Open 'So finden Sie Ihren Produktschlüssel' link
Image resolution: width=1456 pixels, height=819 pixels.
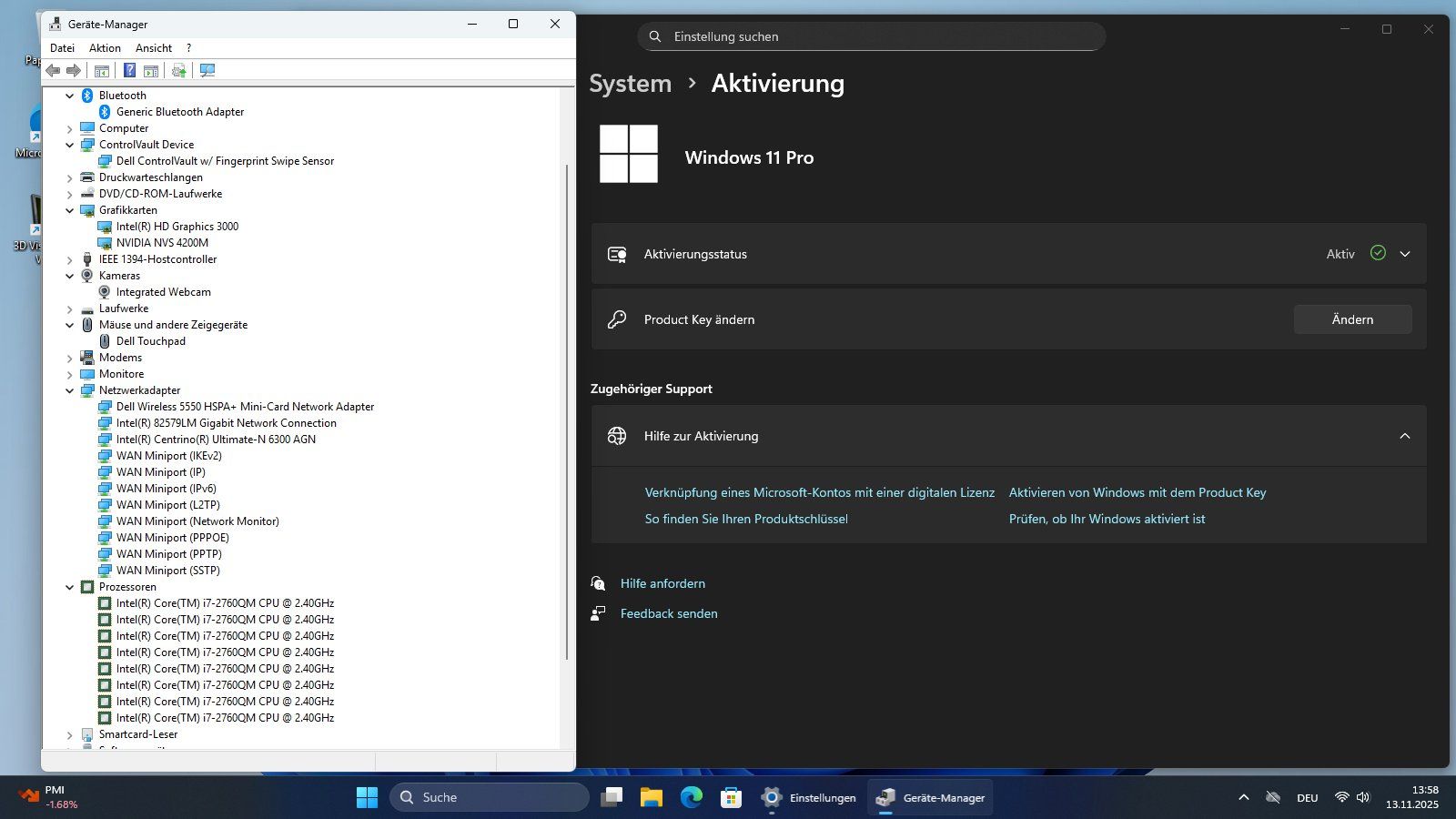pos(746,519)
